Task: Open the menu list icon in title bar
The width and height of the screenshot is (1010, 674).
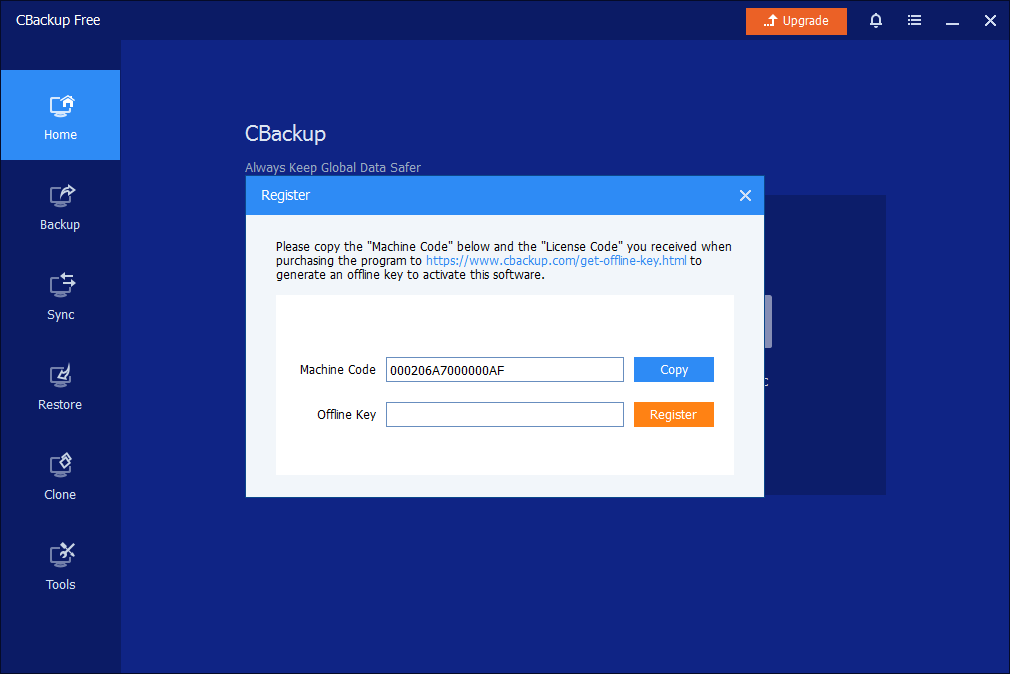Action: point(914,20)
